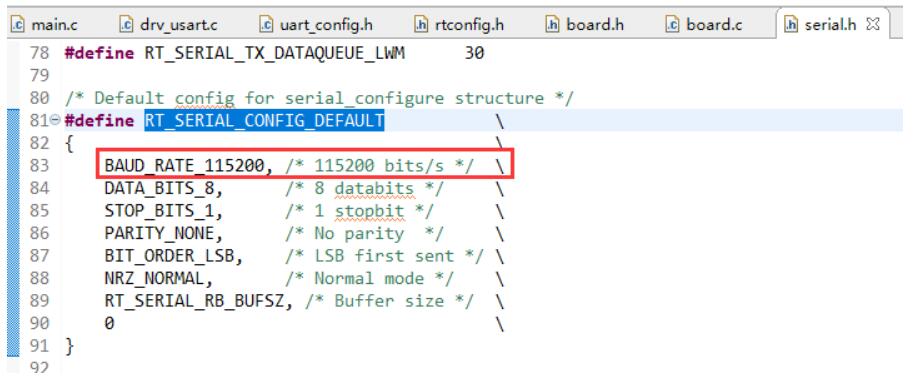Collapse the define fold at line 81
Image resolution: width=916 pixels, height=380 pixels.
(x=55, y=120)
